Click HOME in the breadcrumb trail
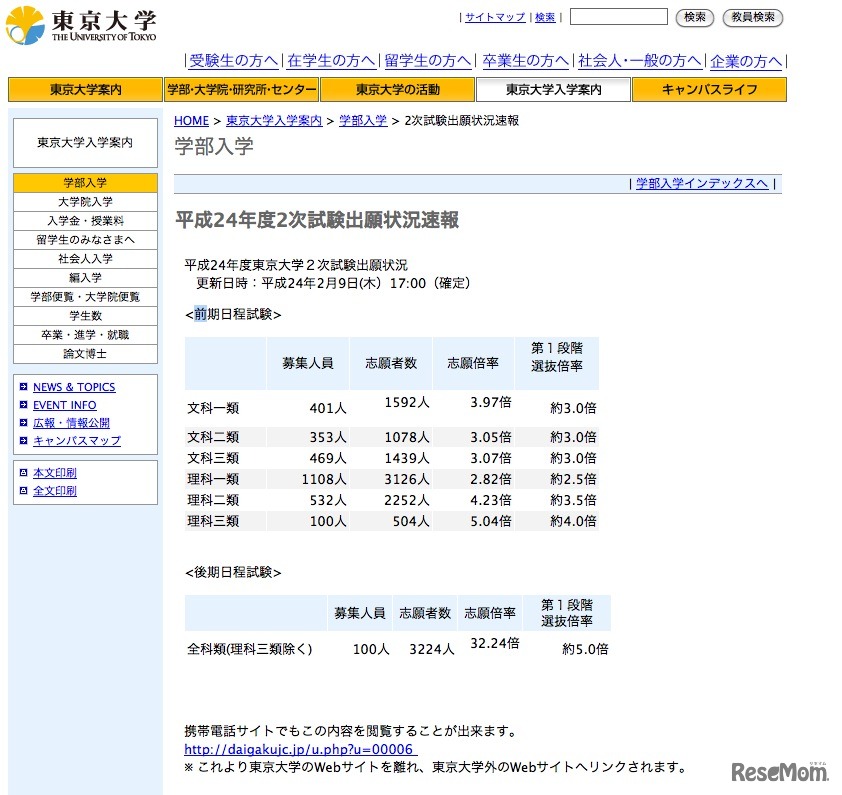 click(191, 120)
